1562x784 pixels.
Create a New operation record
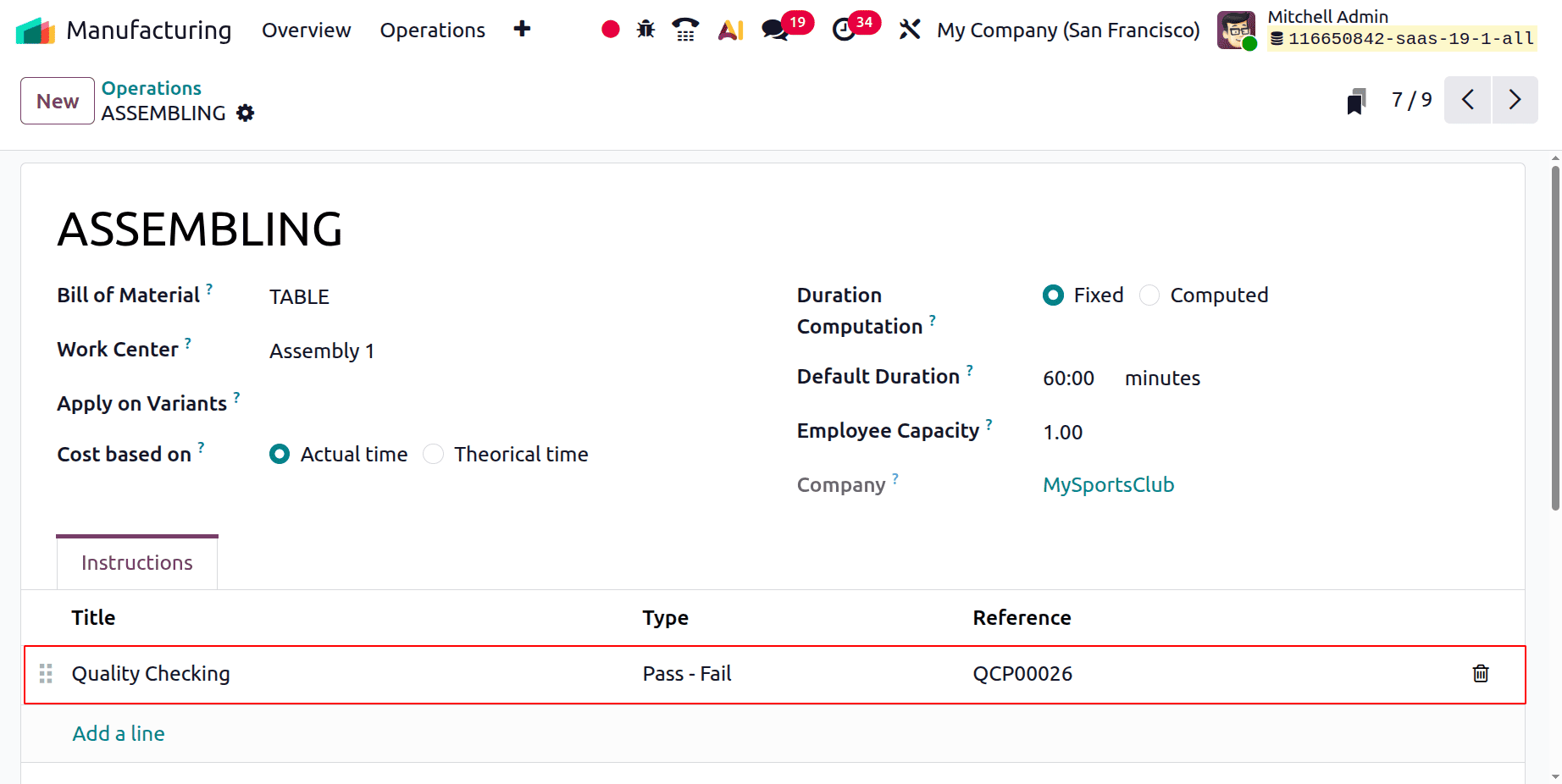[58, 101]
